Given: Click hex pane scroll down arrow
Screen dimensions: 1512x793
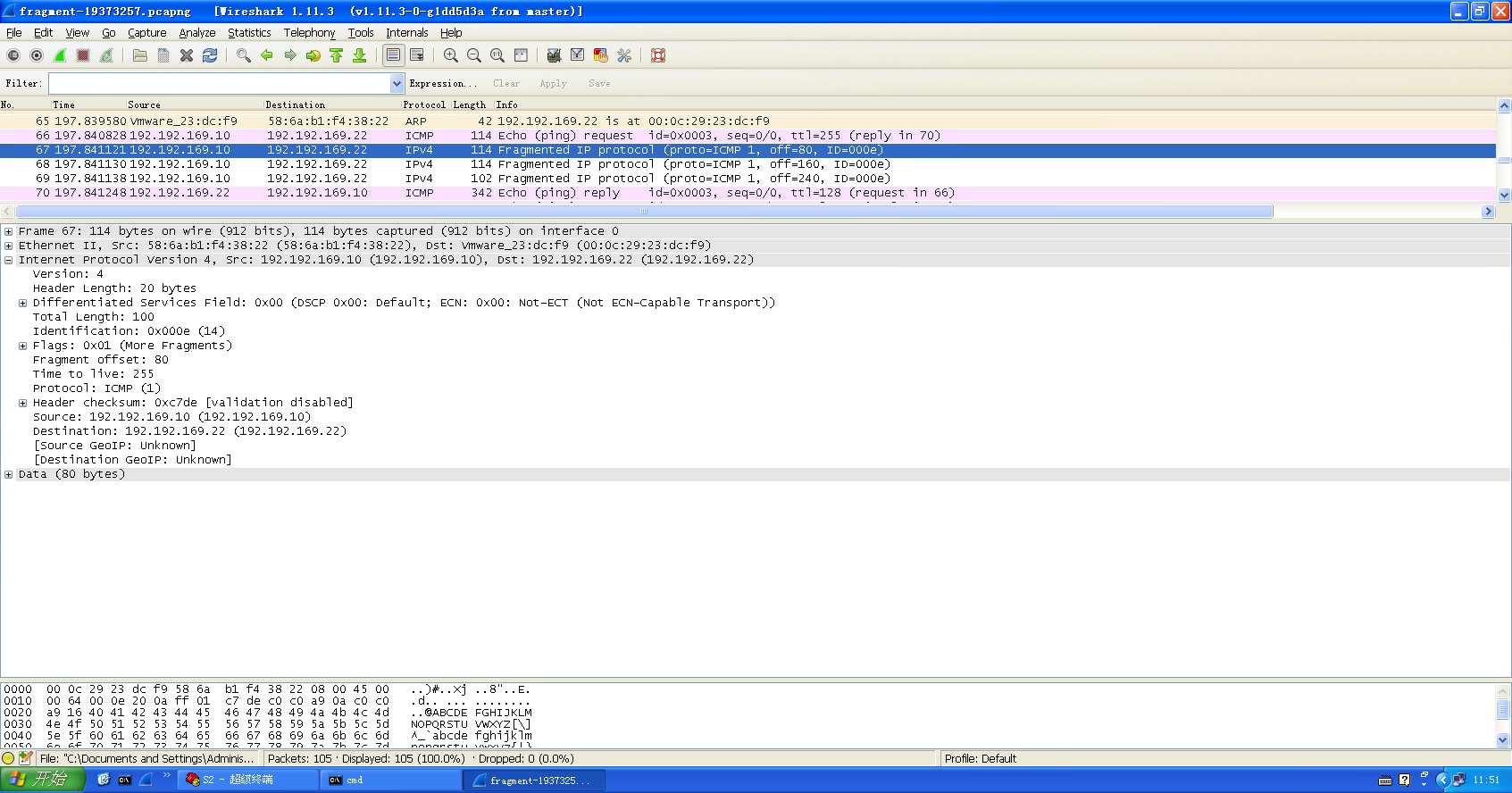Looking at the screenshot, I should click(1504, 739).
